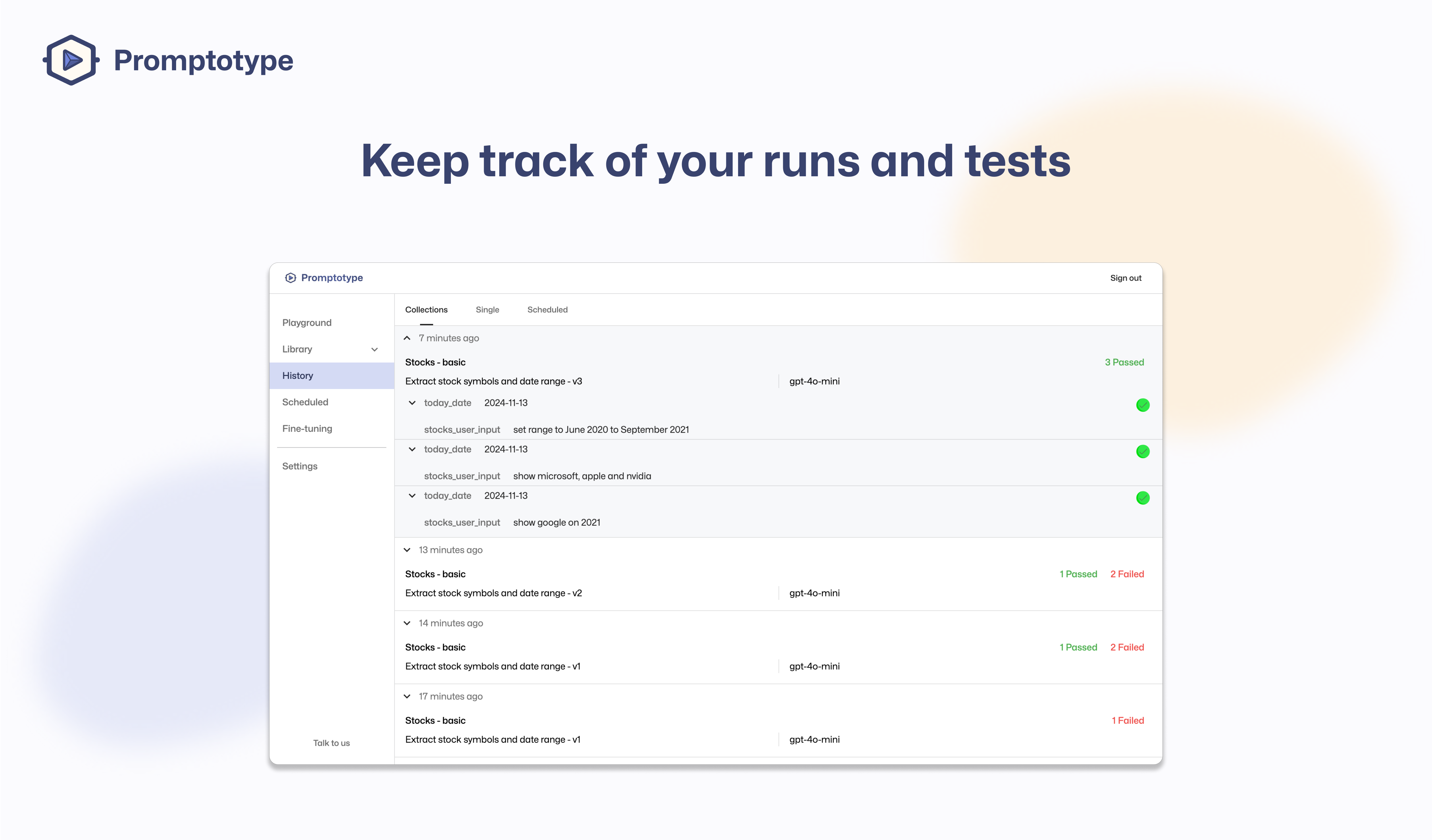Click green pass checkmark for microsoft apple nvidia test

tap(1142, 452)
